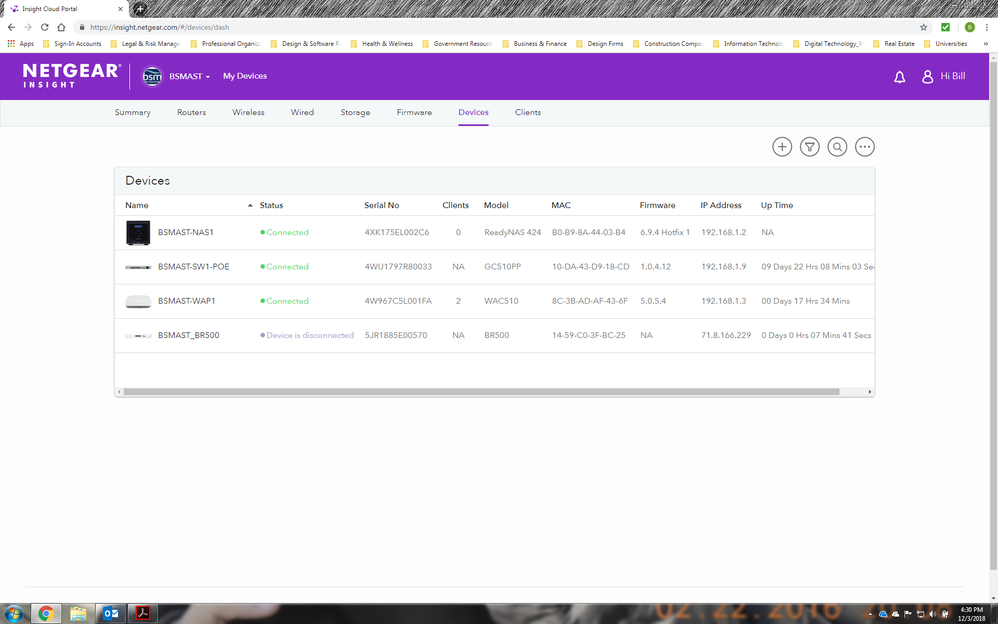Switch to the Wireless tab
998x624 pixels.
[x=248, y=113]
